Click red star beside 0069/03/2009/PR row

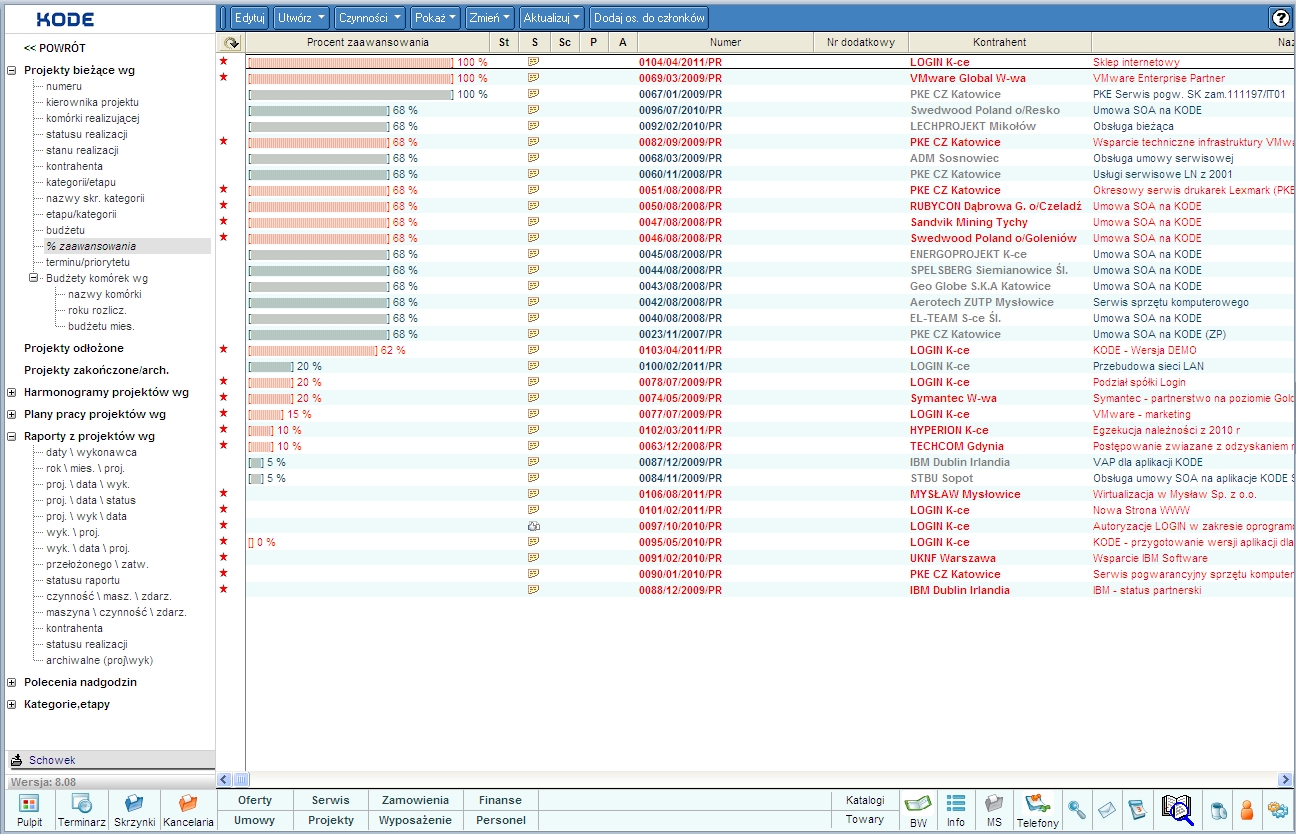[x=224, y=78]
